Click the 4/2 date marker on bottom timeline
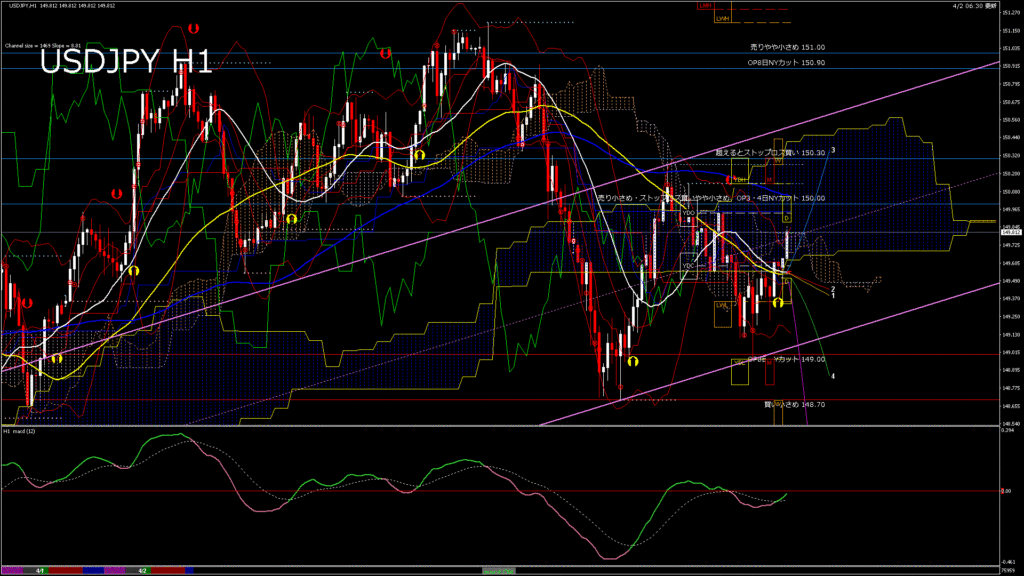 tap(143, 571)
